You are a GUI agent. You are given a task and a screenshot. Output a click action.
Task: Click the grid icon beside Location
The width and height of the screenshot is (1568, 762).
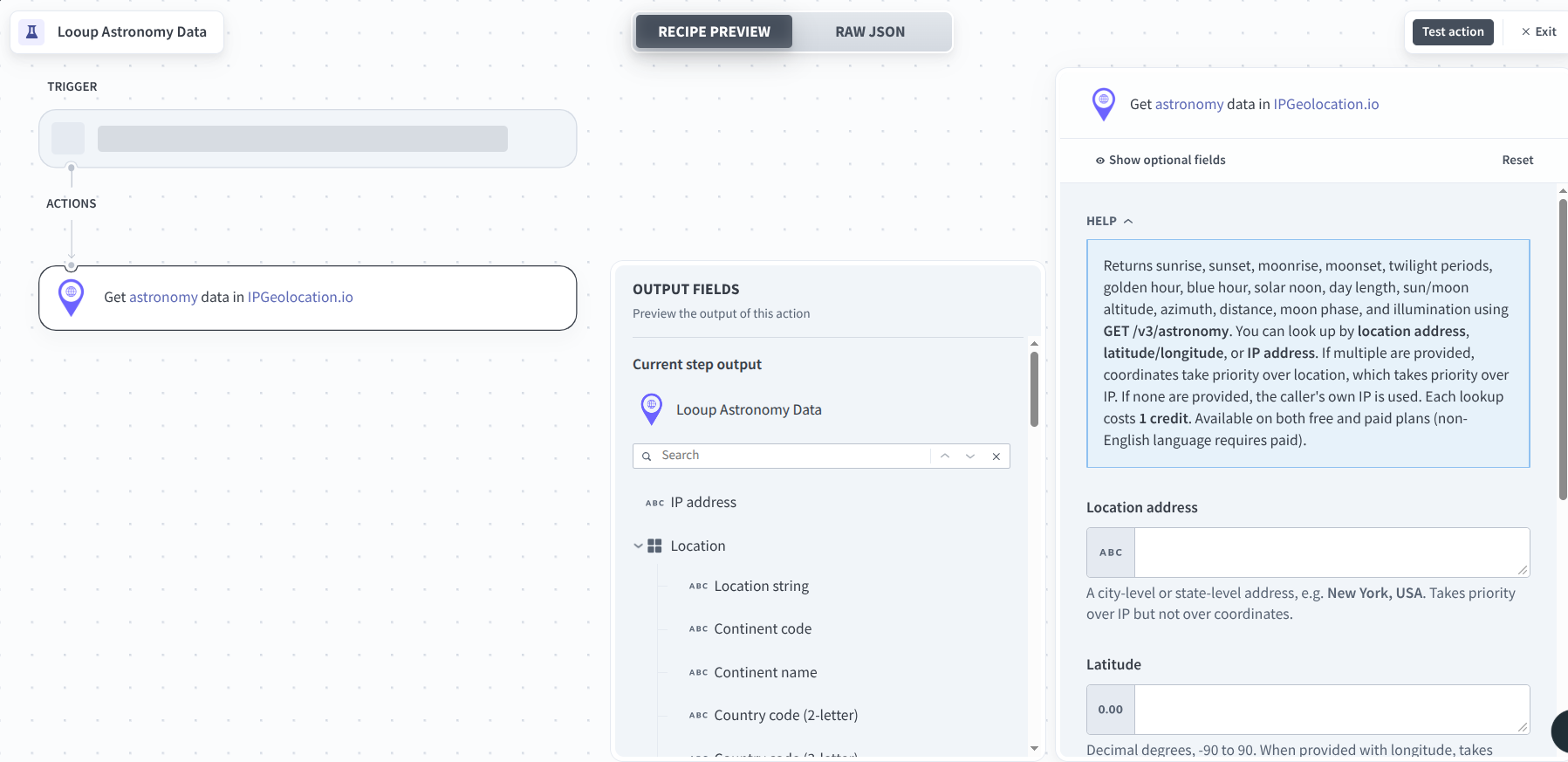point(654,546)
